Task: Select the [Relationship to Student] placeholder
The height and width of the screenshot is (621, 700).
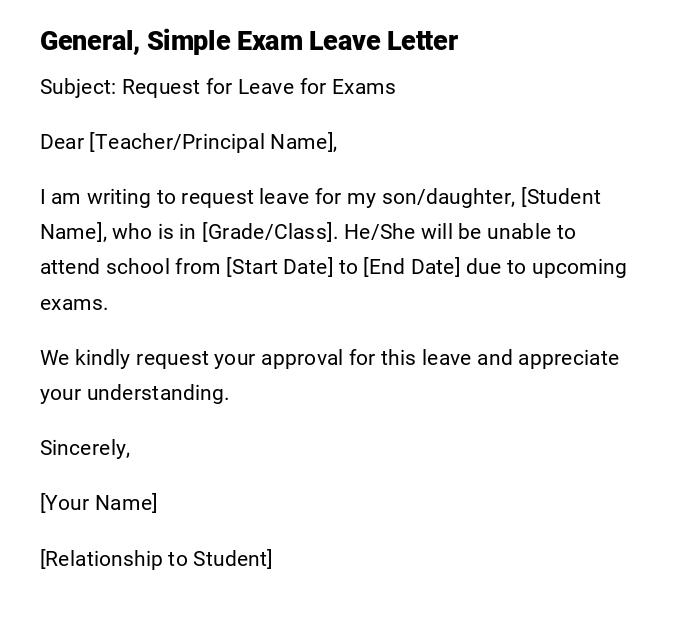Action: pyautogui.click(x=156, y=559)
